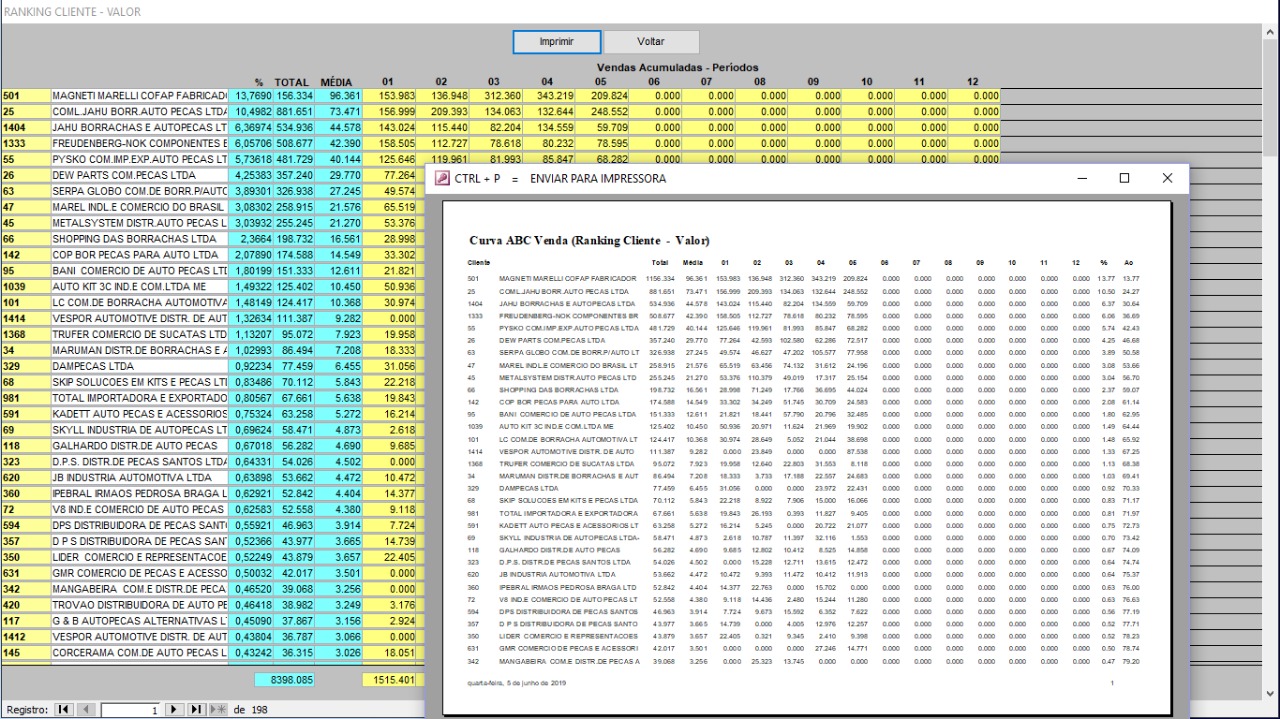Screen dimensions: 1280x719
Task: Select TRUFER COMERCIO DE SUCATAS row
Action: point(140,334)
